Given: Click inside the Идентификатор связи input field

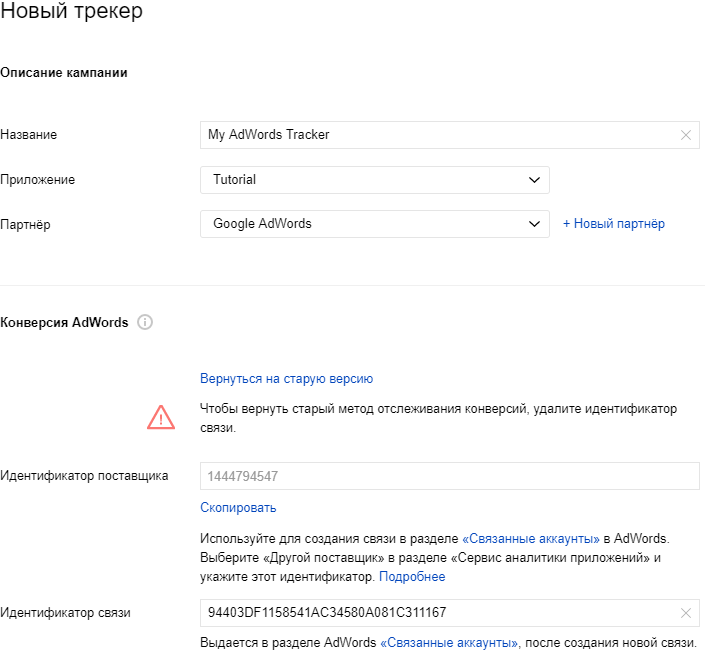Looking at the screenshot, I should [450, 613].
